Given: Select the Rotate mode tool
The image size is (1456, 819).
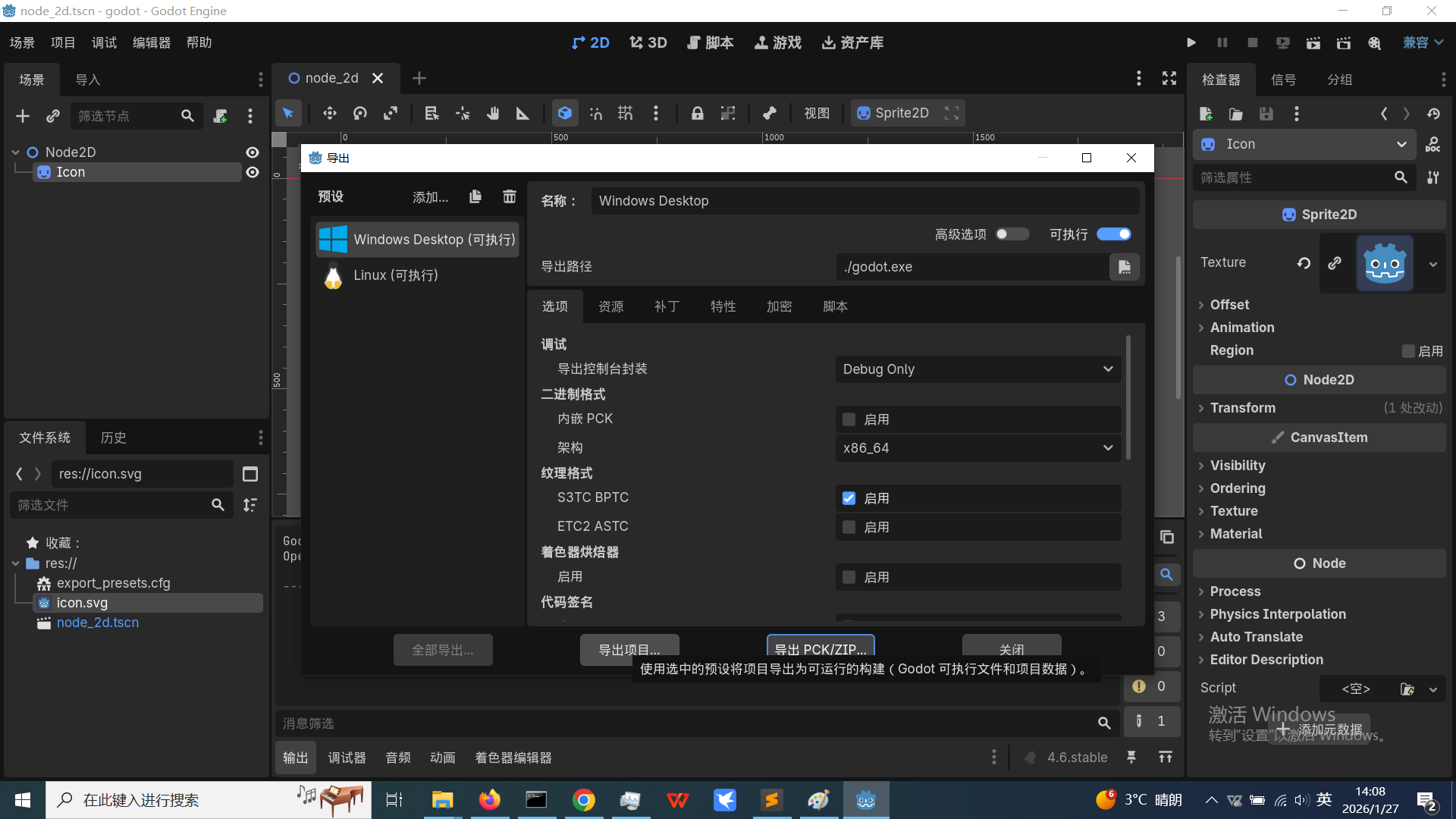Looking at the screenshot, I should point(360,114).
